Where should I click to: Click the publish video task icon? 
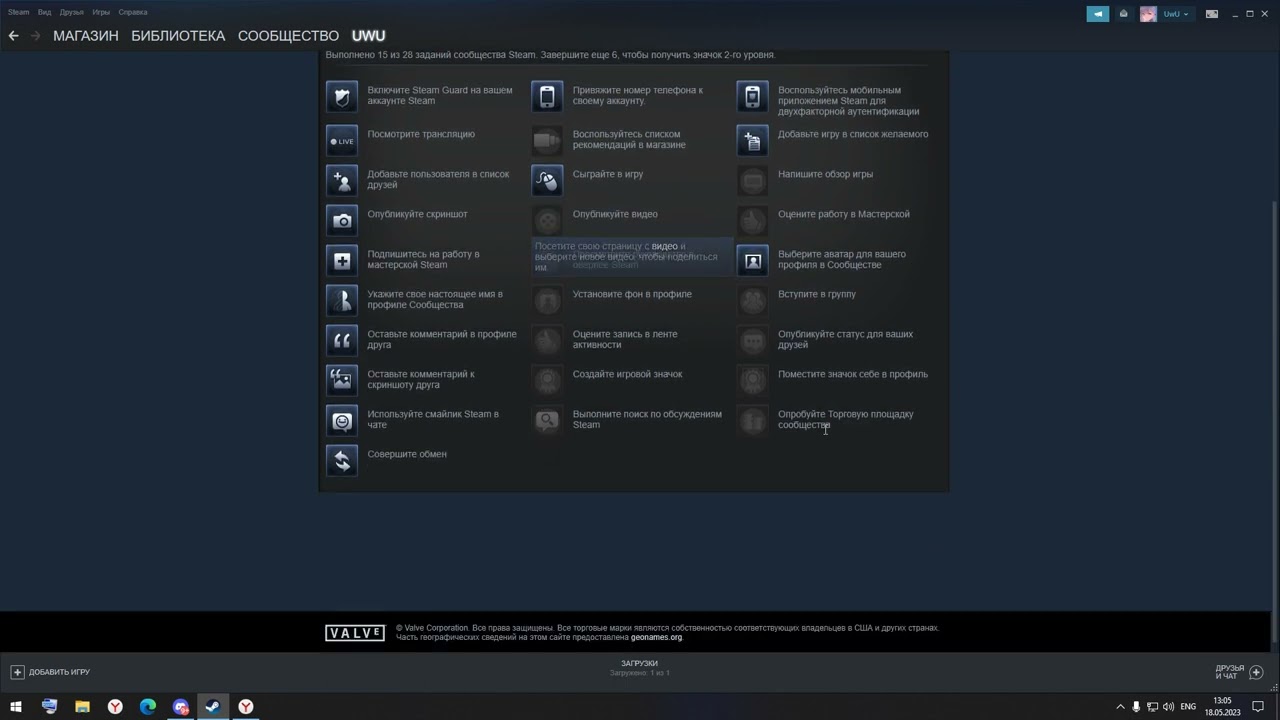547,220
